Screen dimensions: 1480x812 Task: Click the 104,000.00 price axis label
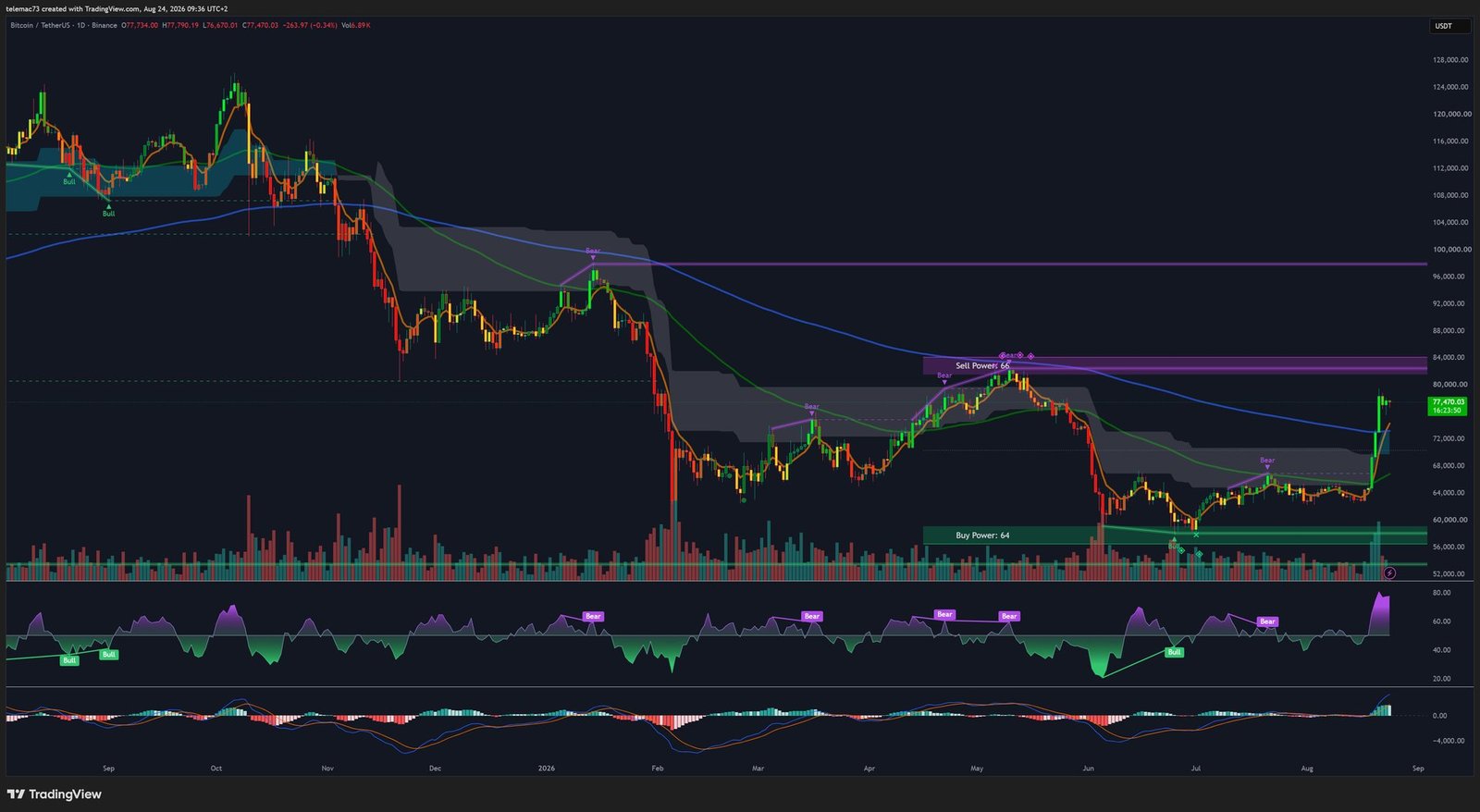click(1450, 222)
